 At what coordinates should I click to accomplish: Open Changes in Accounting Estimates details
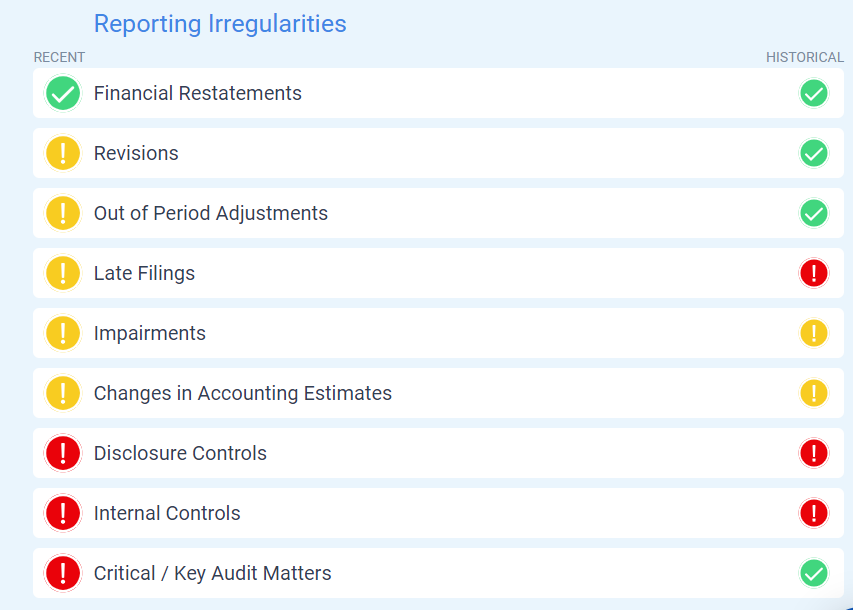[x=438, y=393]
